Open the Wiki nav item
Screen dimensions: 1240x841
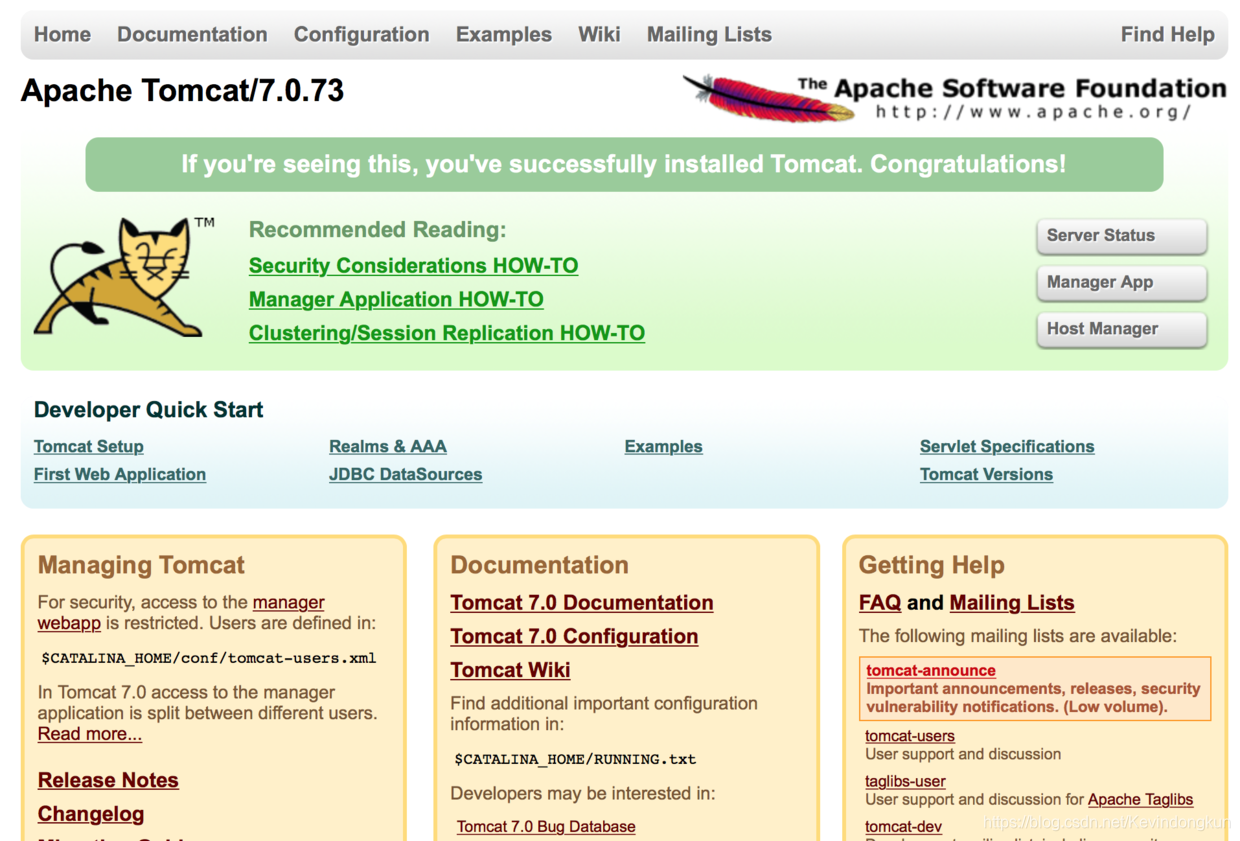click(x=599, y=34)
